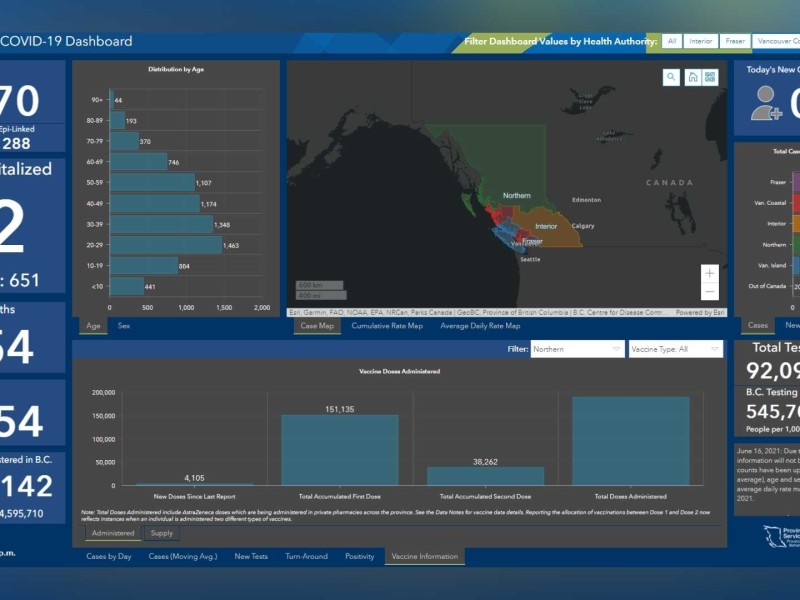This screenshot has height=600, width=800.
Task: Zoom out with the map minus button
Action: coord(710,291)
